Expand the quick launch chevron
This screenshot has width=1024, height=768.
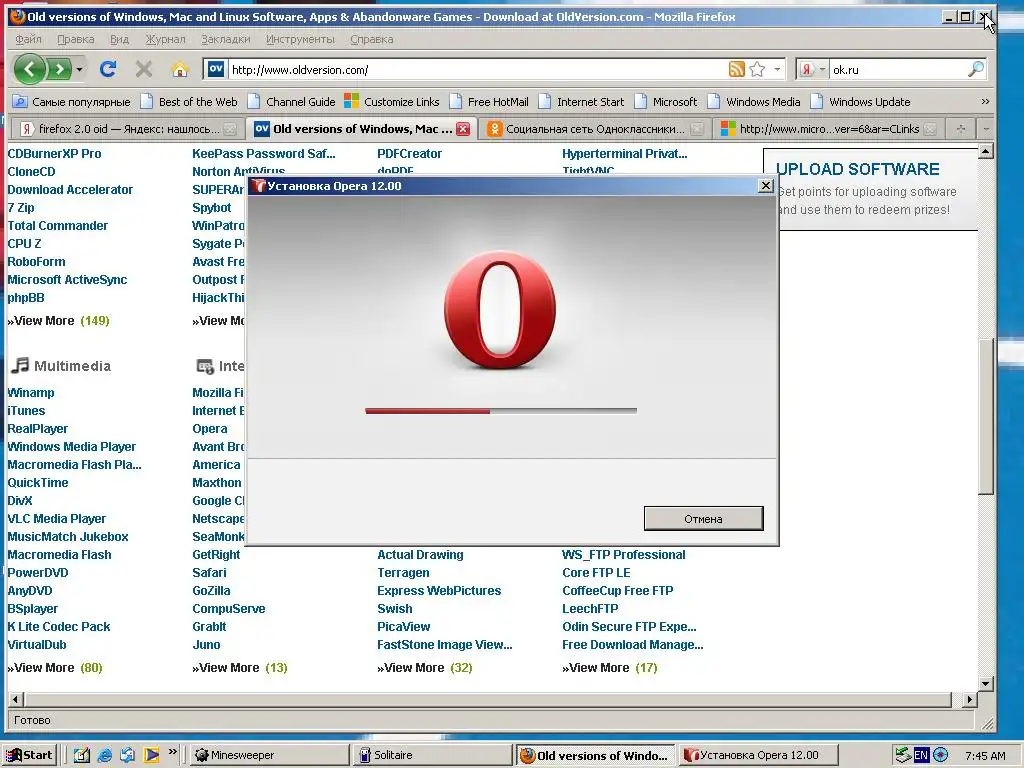pos(172,752)
